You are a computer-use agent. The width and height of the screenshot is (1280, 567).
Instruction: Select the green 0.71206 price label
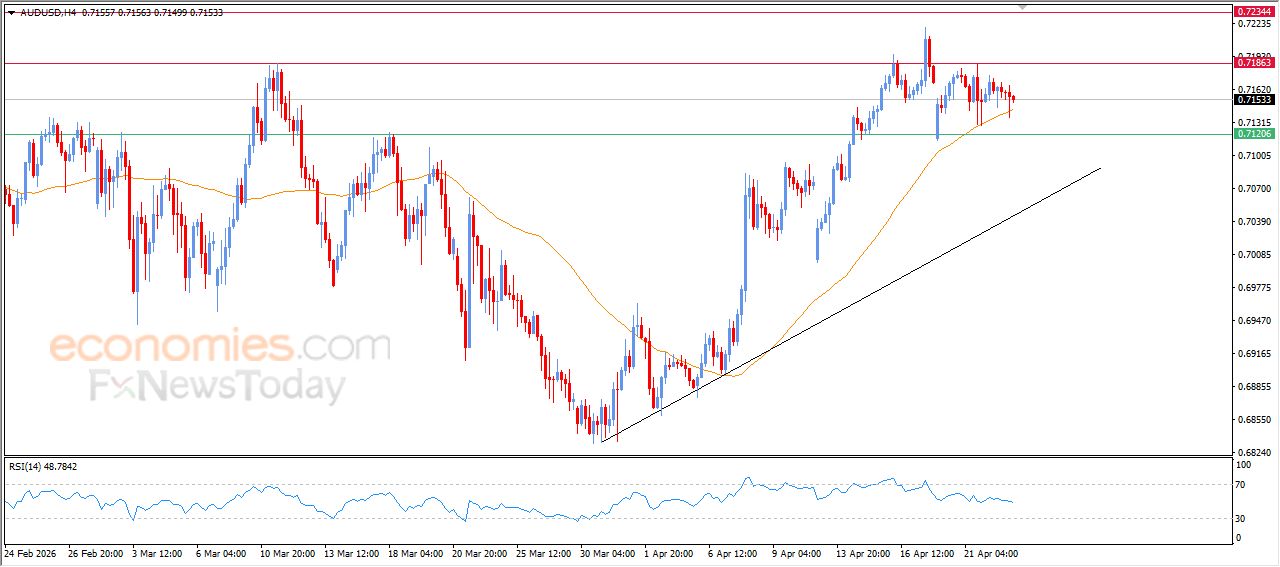[x=1253, y=134]
